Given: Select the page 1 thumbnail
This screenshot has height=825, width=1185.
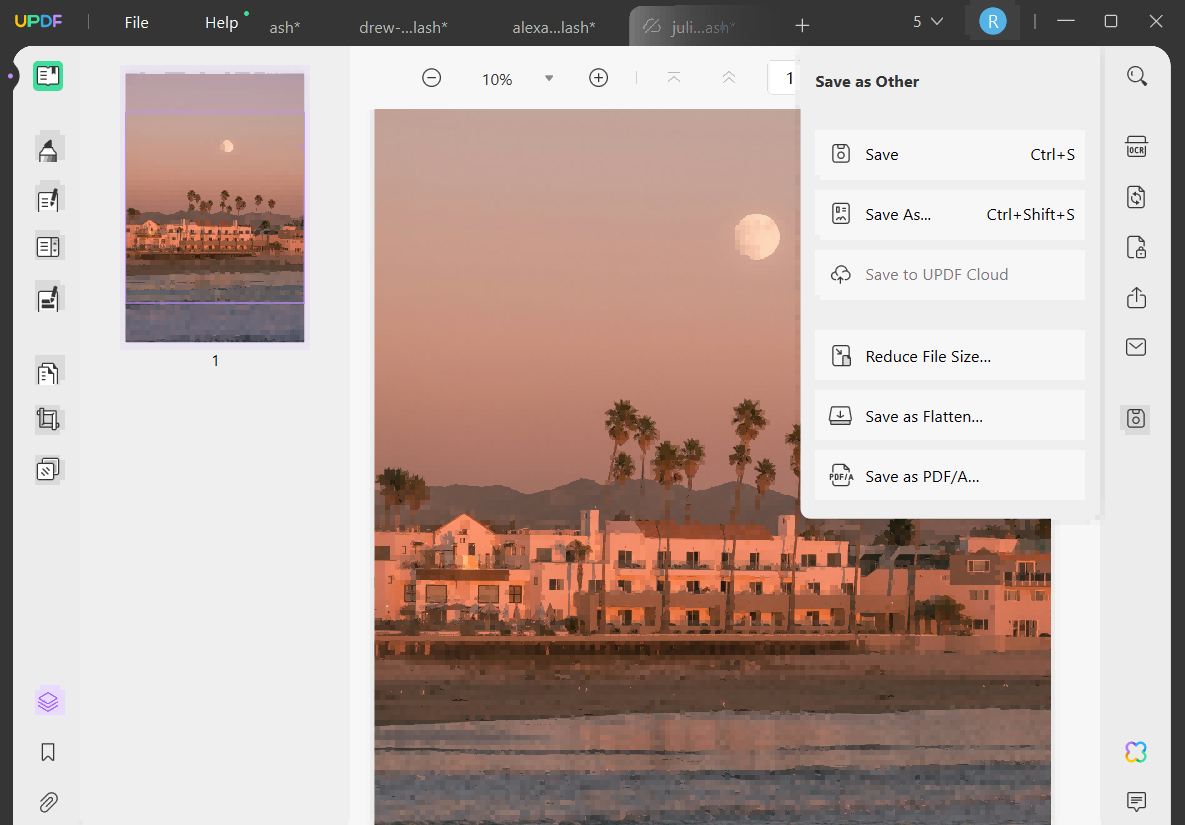Looking at the screenshot, I should click(x=214, y=207).
